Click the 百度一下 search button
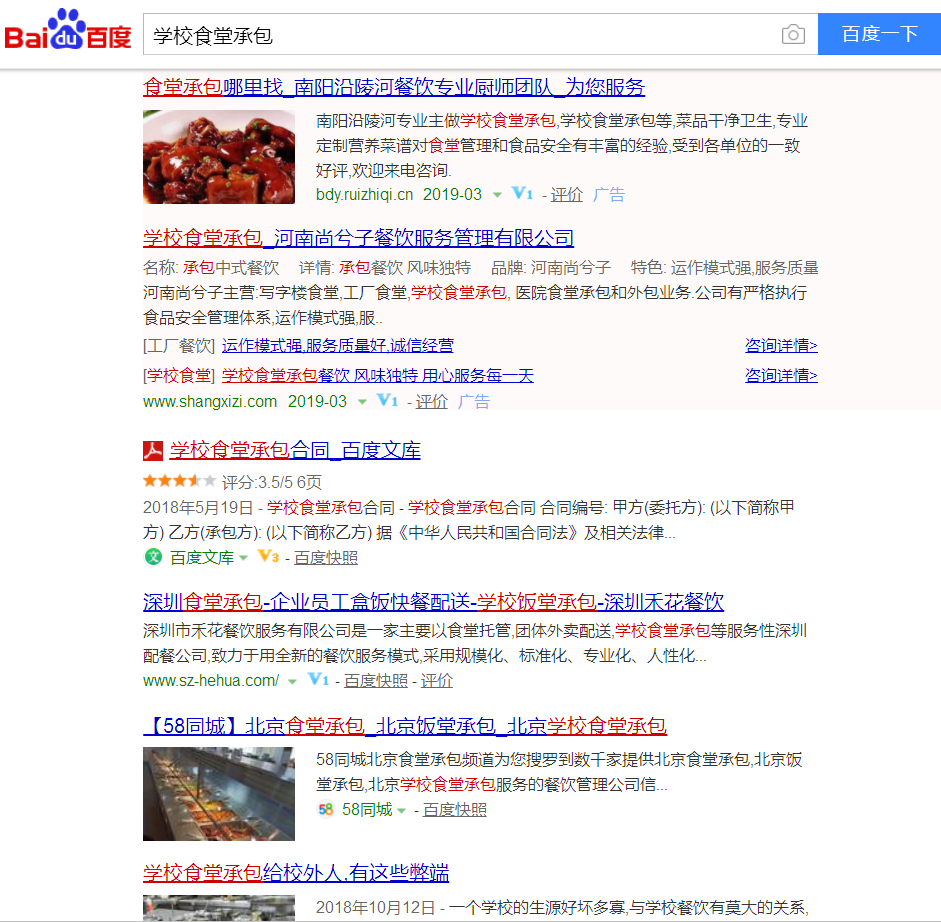Viewport: 941px width, 922px height. pyautogui.click(x=879, y=34)
